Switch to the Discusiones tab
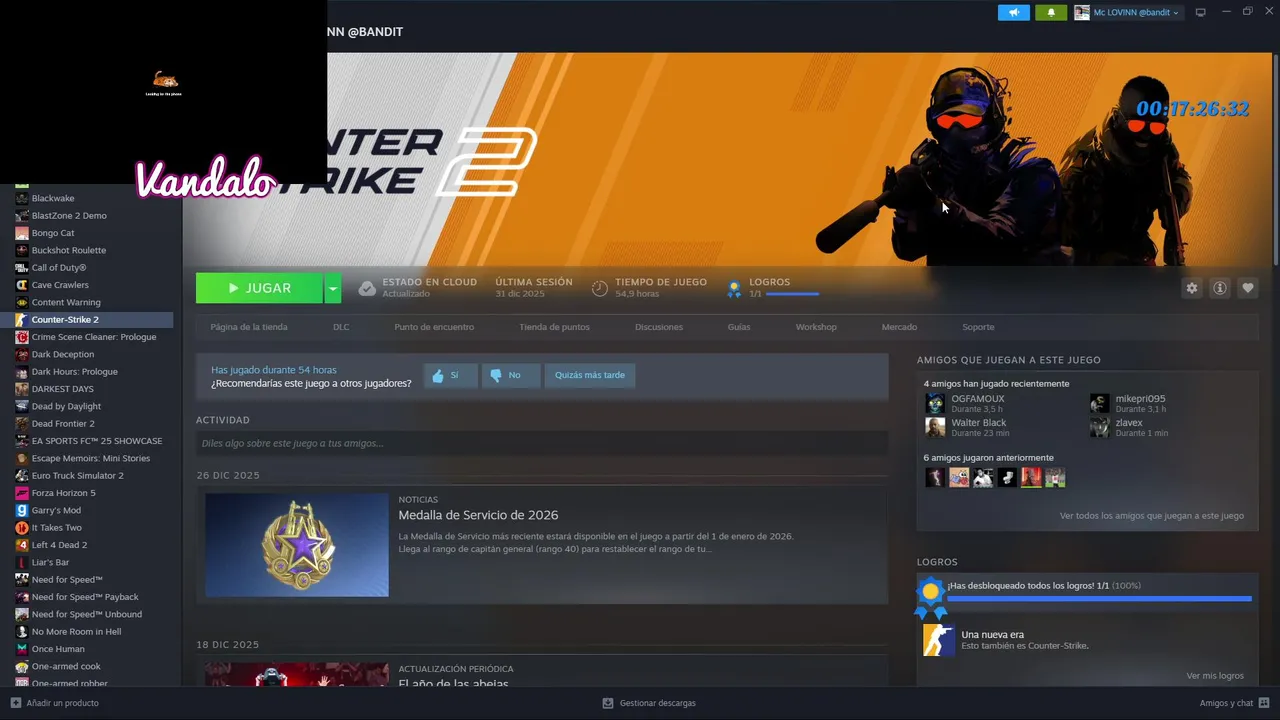This screenshot has width=1280, height=720. click(659, 327)
